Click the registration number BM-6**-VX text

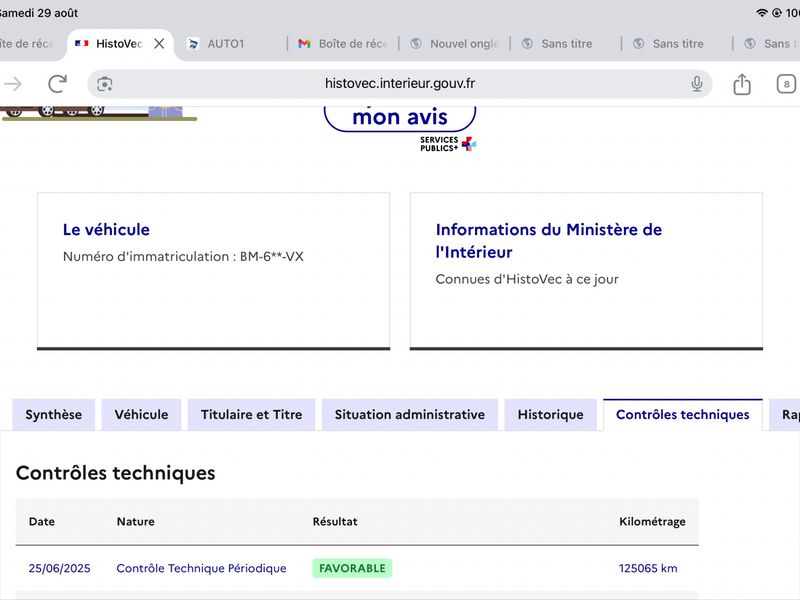tap(271, 257)
